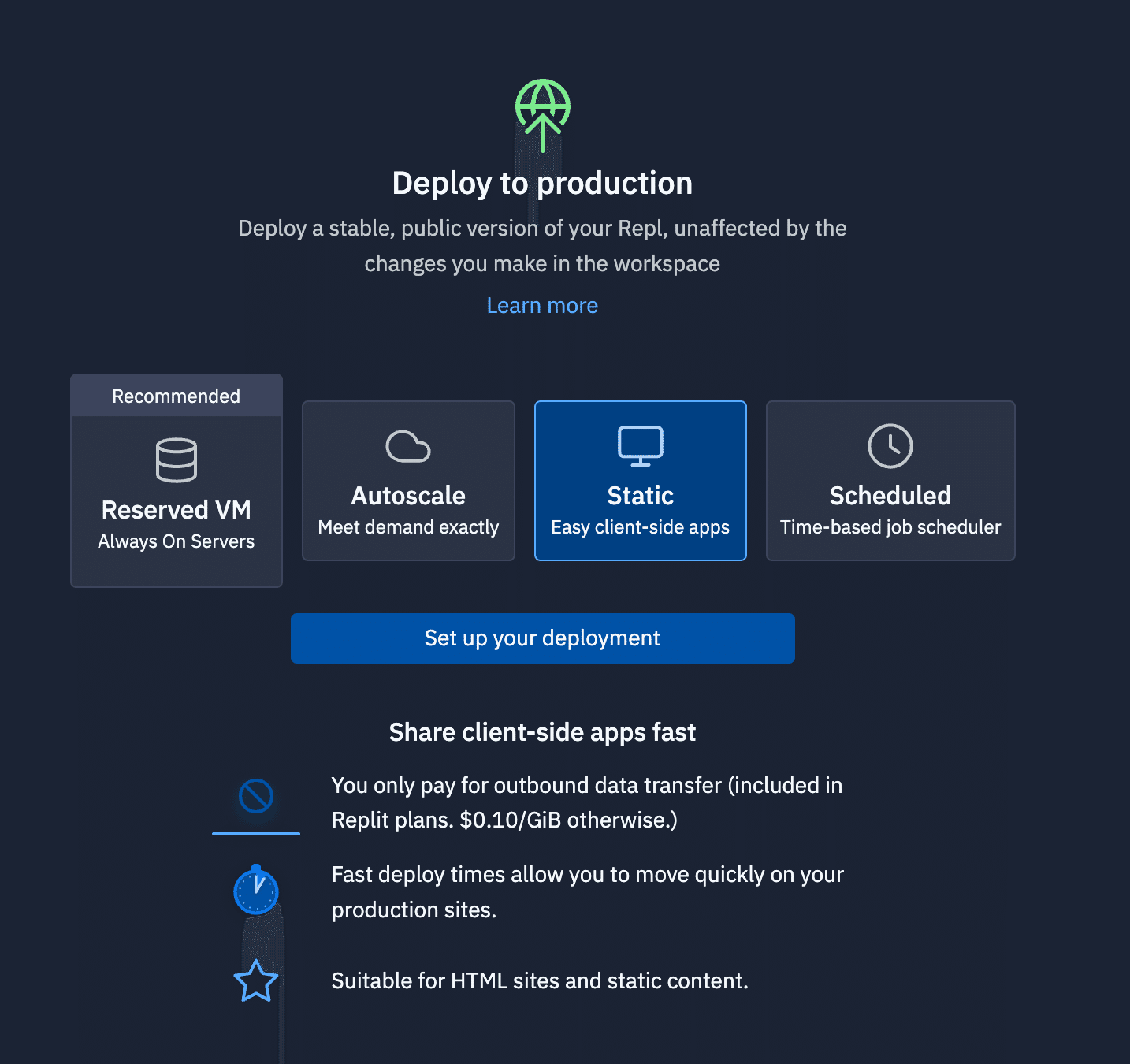Viewport: 1130px width, 1064px height.
Task: Pick the Scheduled deployment type label
Action: tap(890, 496)
